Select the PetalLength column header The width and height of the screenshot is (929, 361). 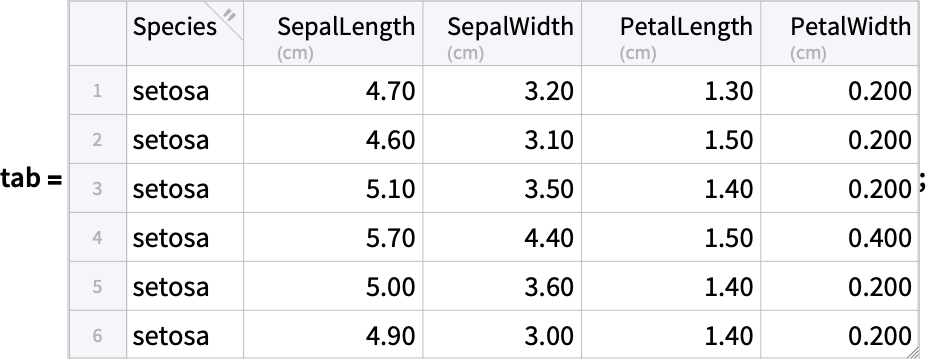tap(671, 33)
